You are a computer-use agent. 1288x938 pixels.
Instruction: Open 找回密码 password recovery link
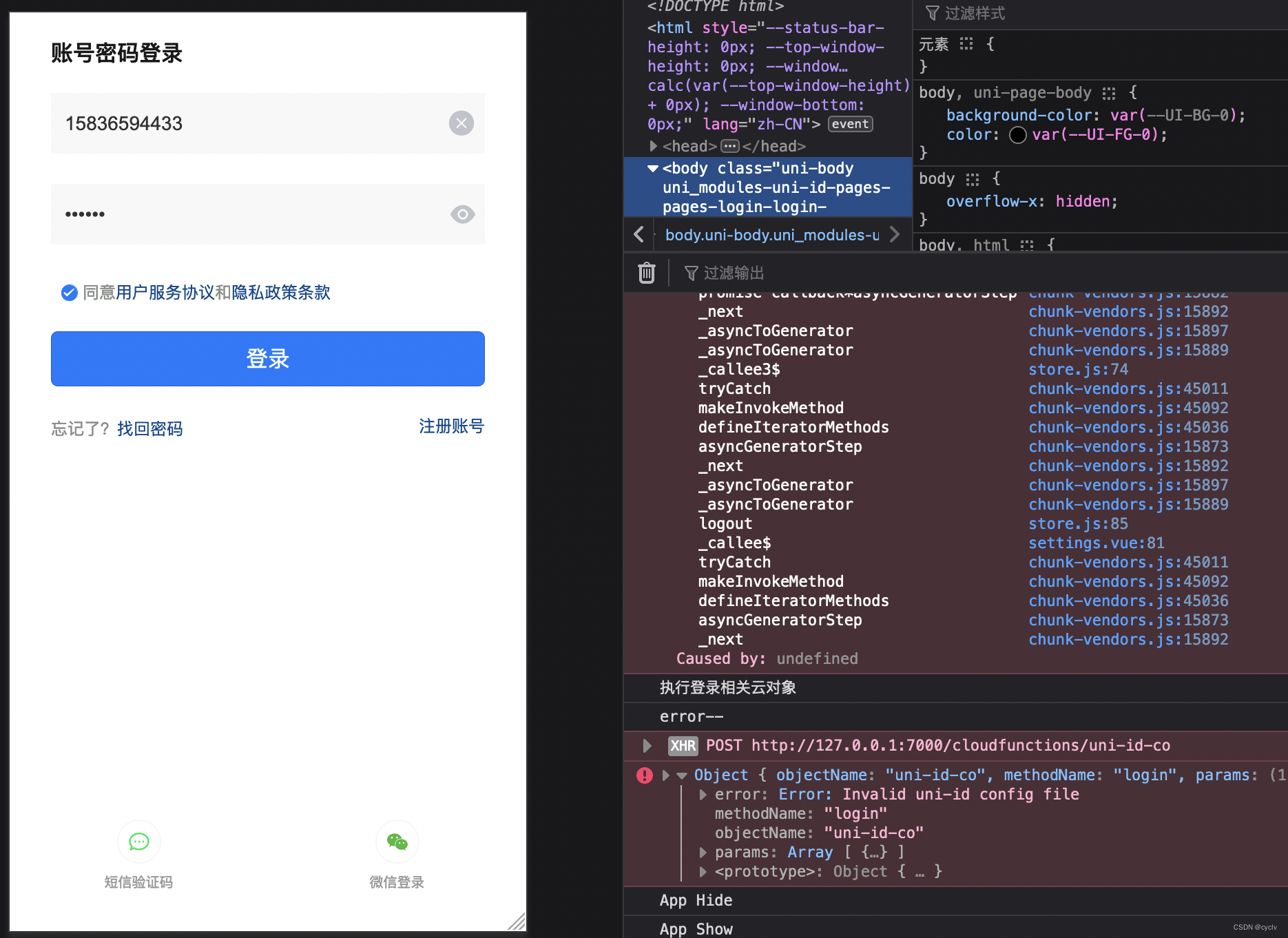[x=150, y=429]
